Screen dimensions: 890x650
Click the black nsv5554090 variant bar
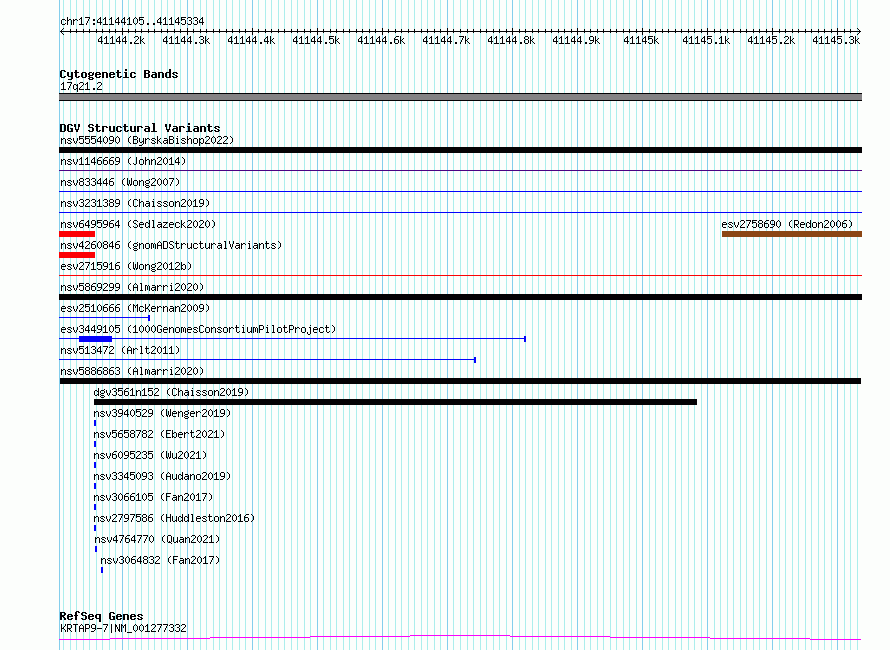(460, 150)
